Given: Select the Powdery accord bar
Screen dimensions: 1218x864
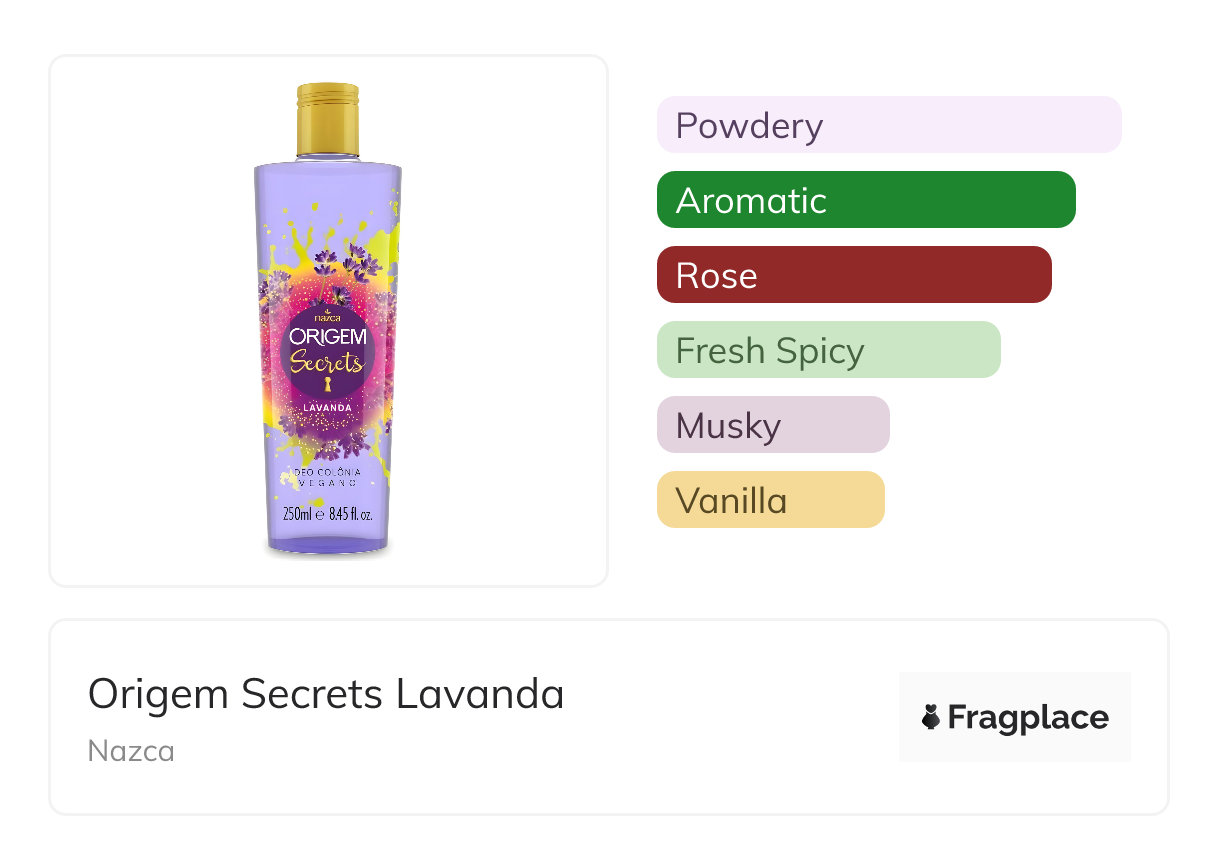Looking at the screenshot, I should [888, 125].
